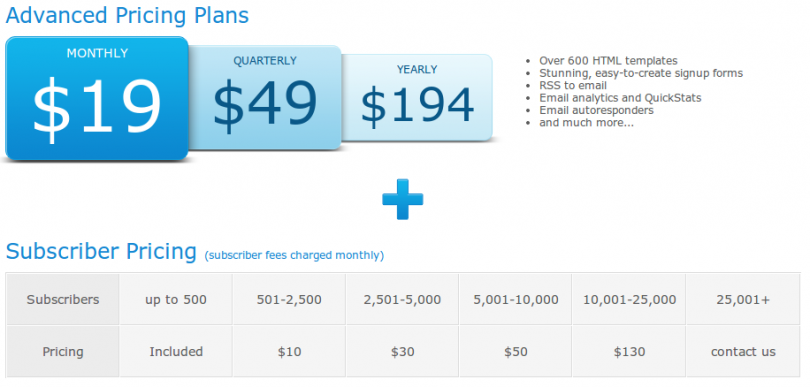
Task: Click 'Email autoresponders' feature item
Action: 596,110
